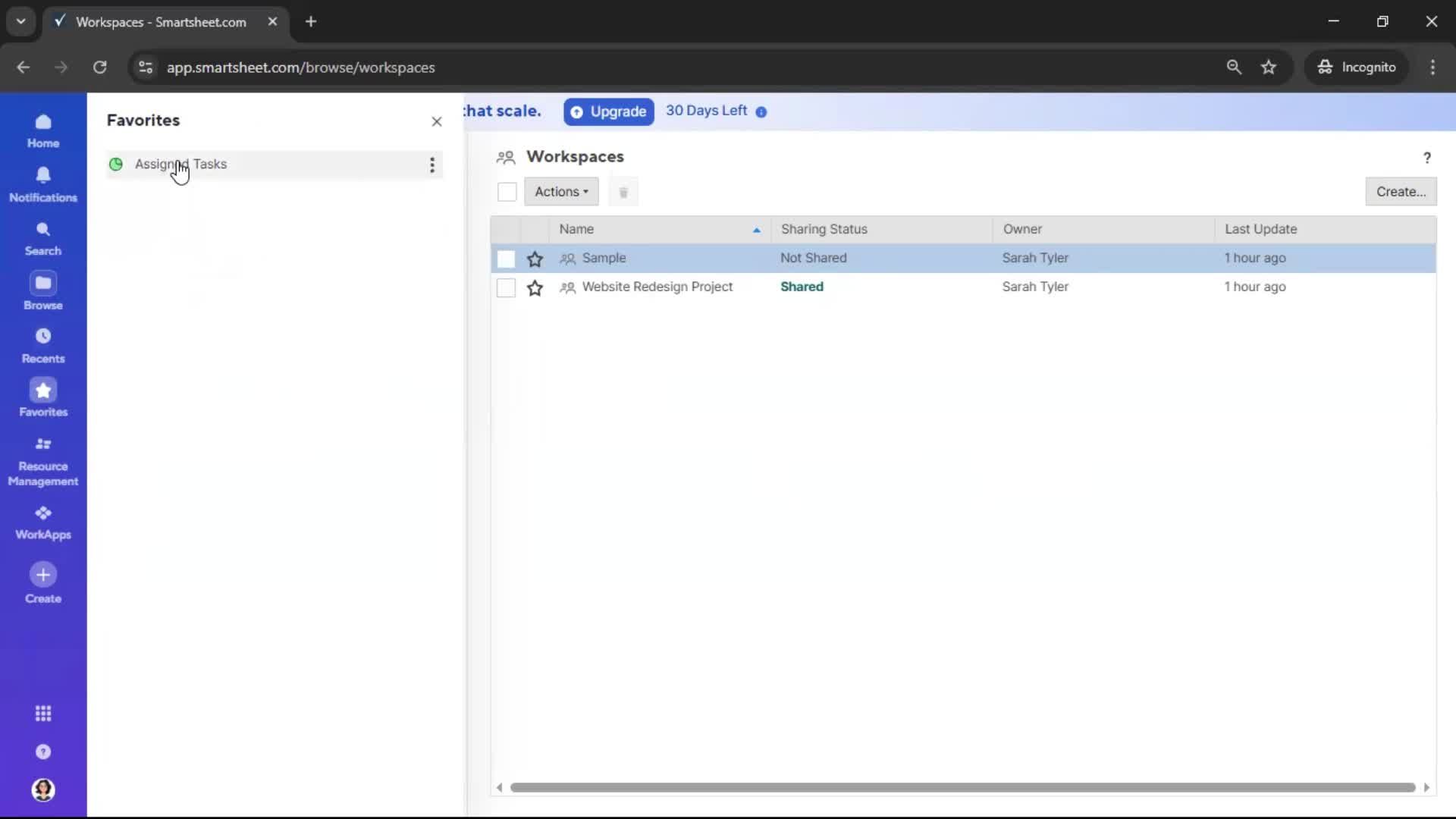Open WorkApps from the sidebar
Viewport: 1456px width, 819px height.
pyautogui.click(x=43, y=520)
